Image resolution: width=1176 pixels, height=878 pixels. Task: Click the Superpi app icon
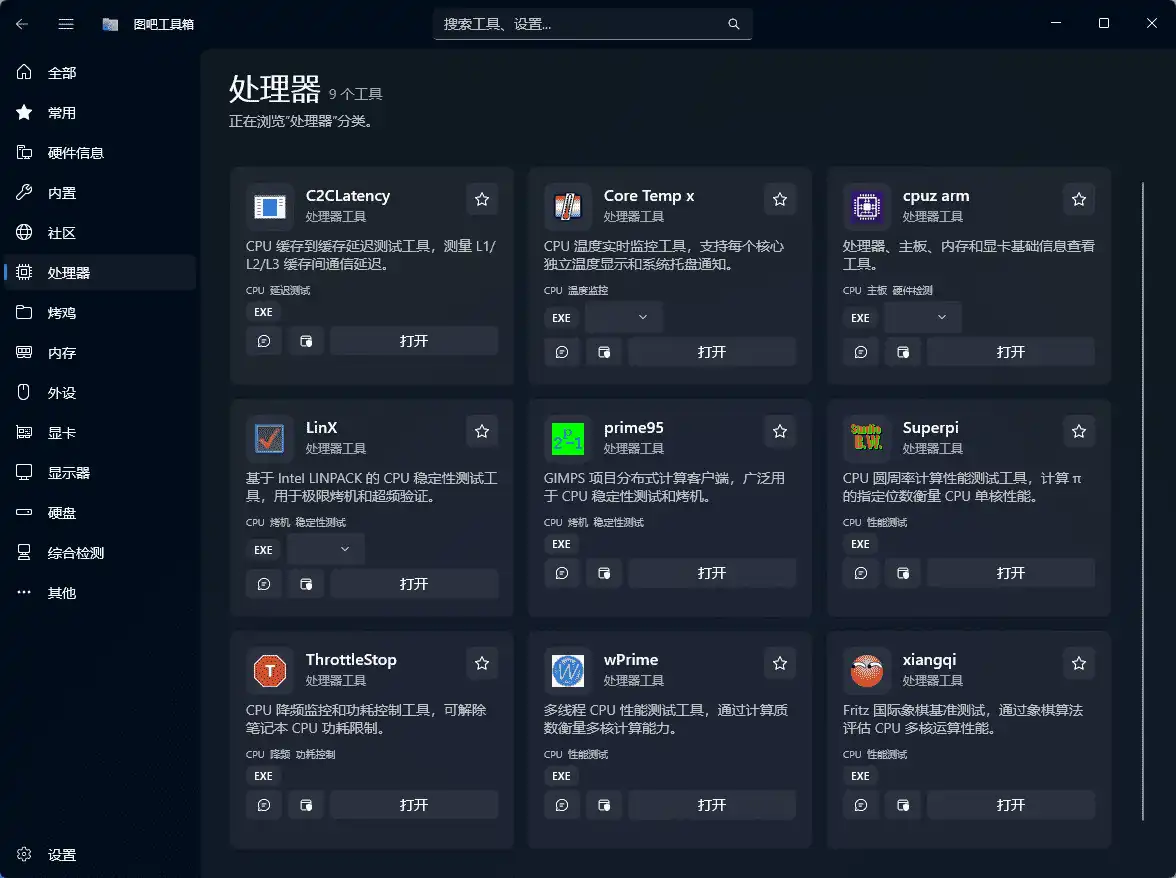coord(866,438)
